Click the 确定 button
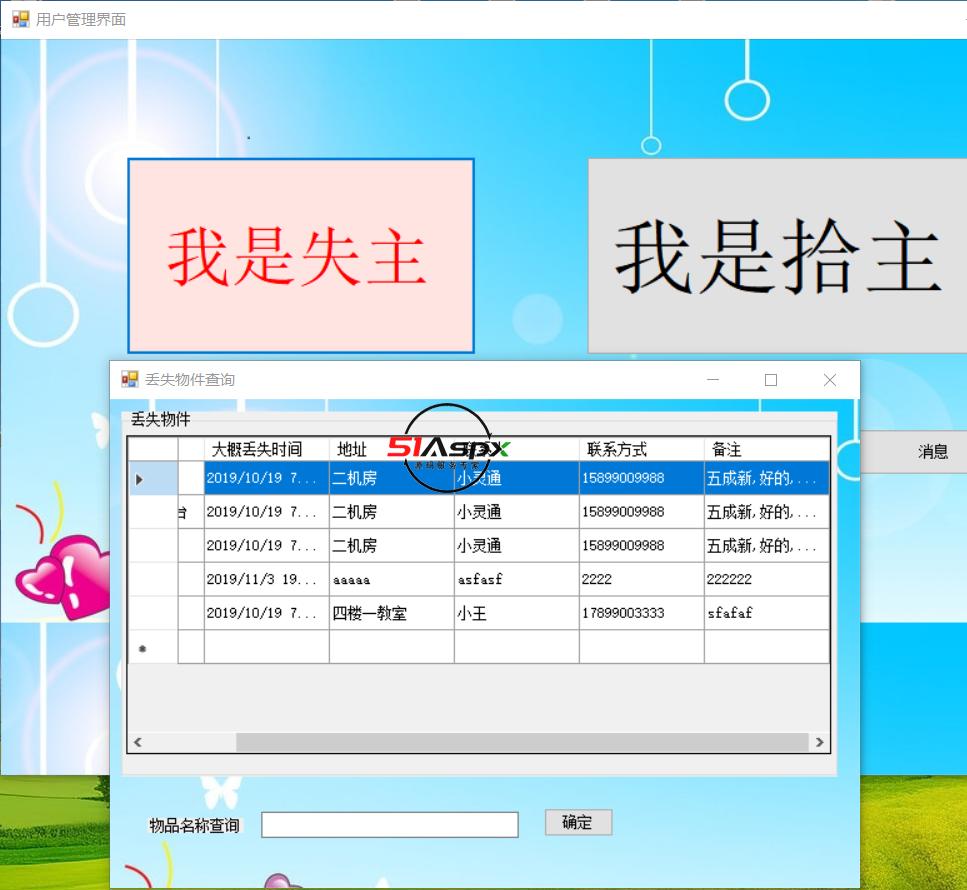Viewport: 967px width, 890px height. pyautogui.click(x=578, y=823)
